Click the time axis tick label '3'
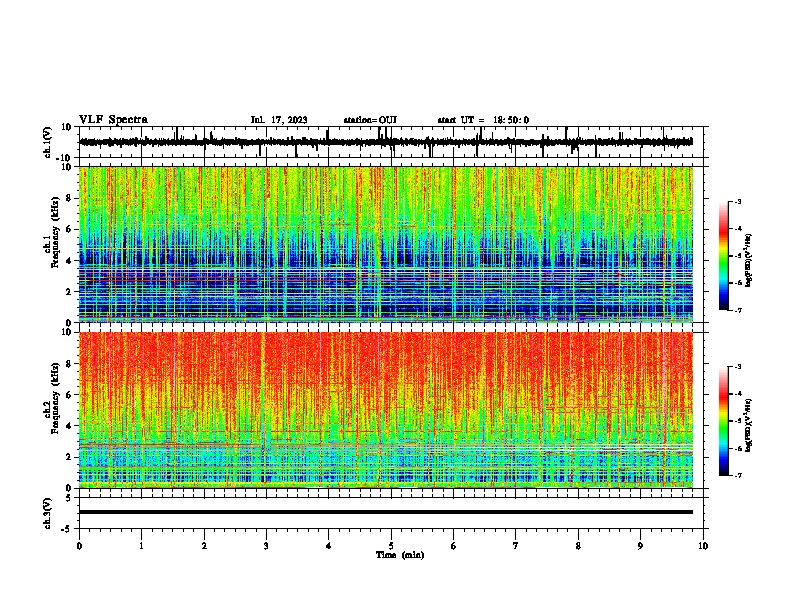 [266, 546]
